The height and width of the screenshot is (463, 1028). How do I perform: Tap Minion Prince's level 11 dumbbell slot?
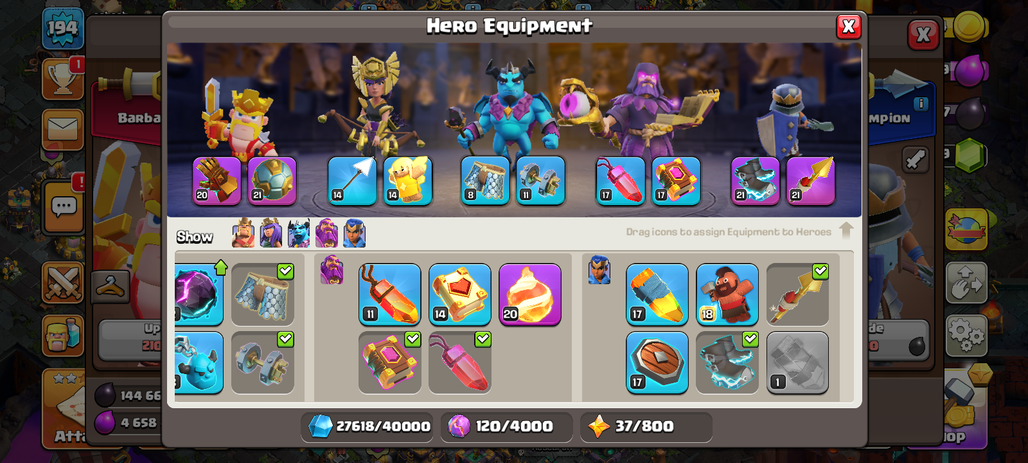click(x=540, y=181)
